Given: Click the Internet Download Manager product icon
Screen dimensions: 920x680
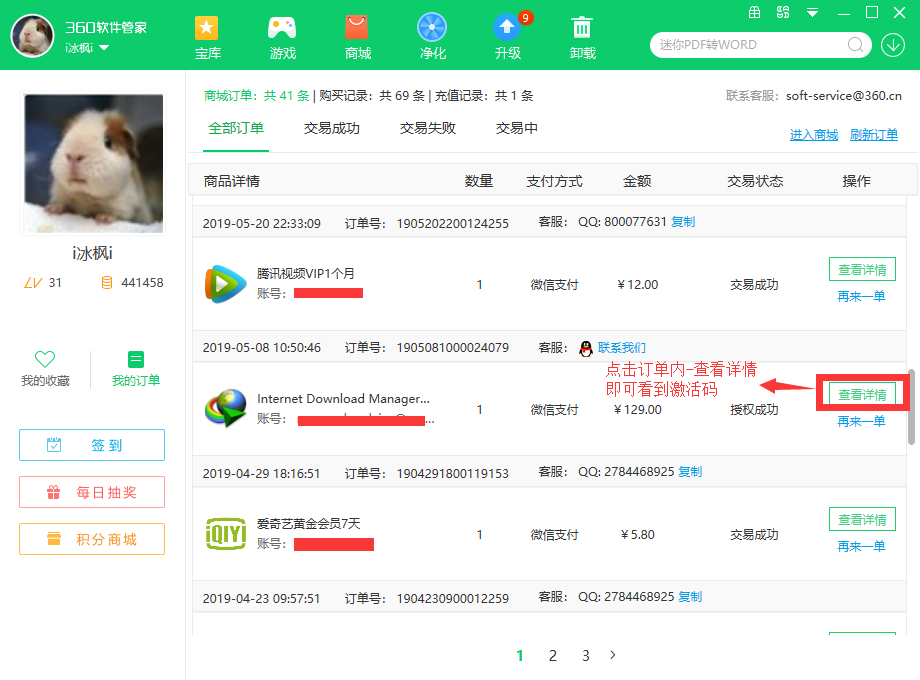Looking at the screenshot, I should [225, 408].
